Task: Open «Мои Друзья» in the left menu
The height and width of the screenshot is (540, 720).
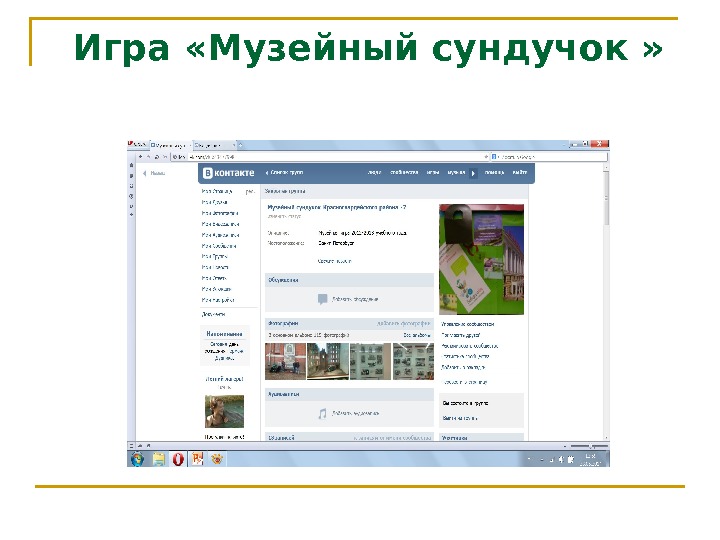Action: point(214,202)
